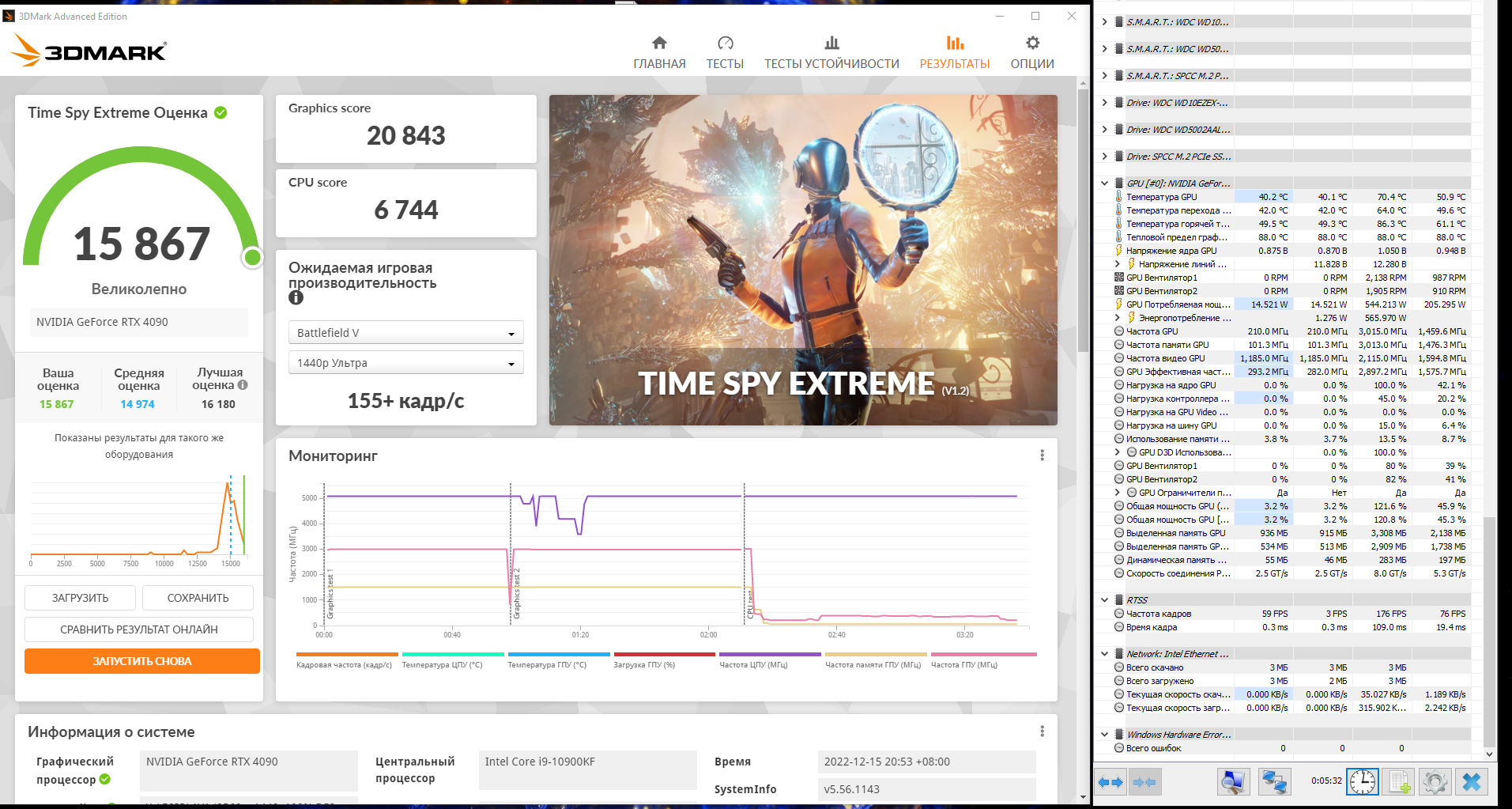
Task: Click the Time Spy Extreme artwork thumbnail
Action: point(803,260)
